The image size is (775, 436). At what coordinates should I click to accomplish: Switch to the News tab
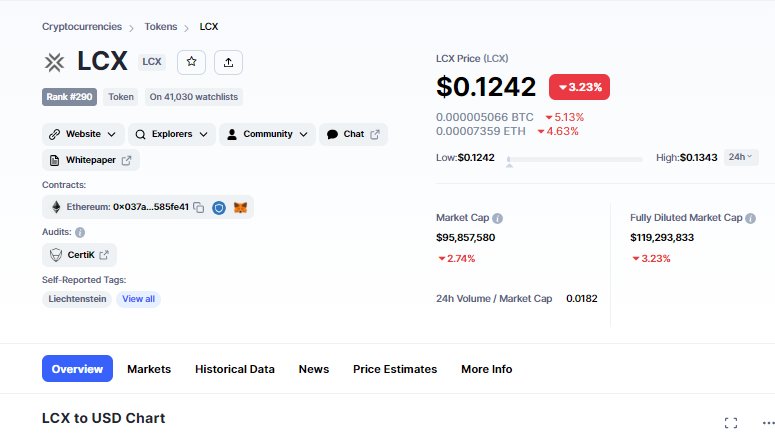click(x=314, y=369)
